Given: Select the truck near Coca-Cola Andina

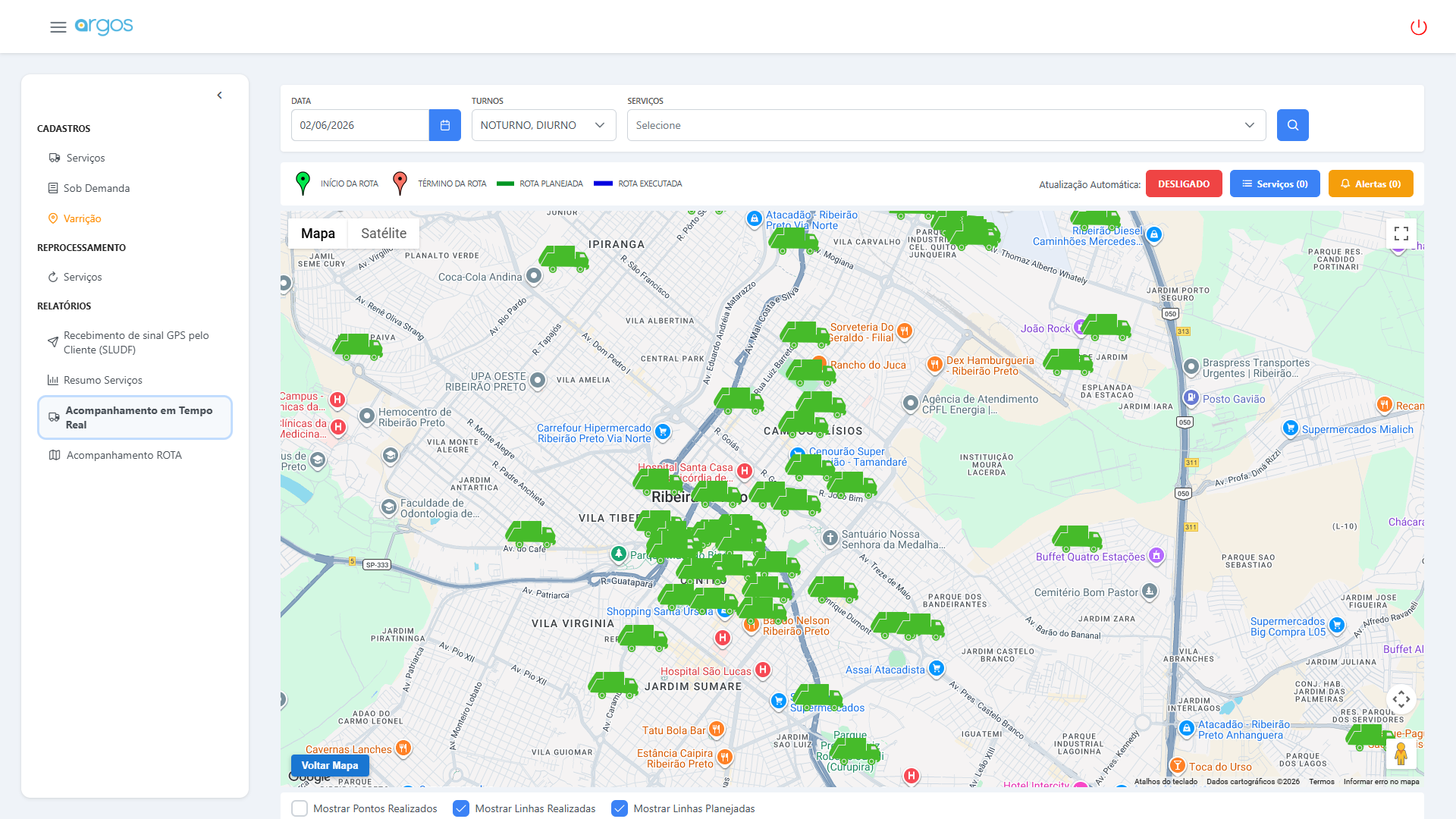Looking at the screenshot, I should [563, 259].
